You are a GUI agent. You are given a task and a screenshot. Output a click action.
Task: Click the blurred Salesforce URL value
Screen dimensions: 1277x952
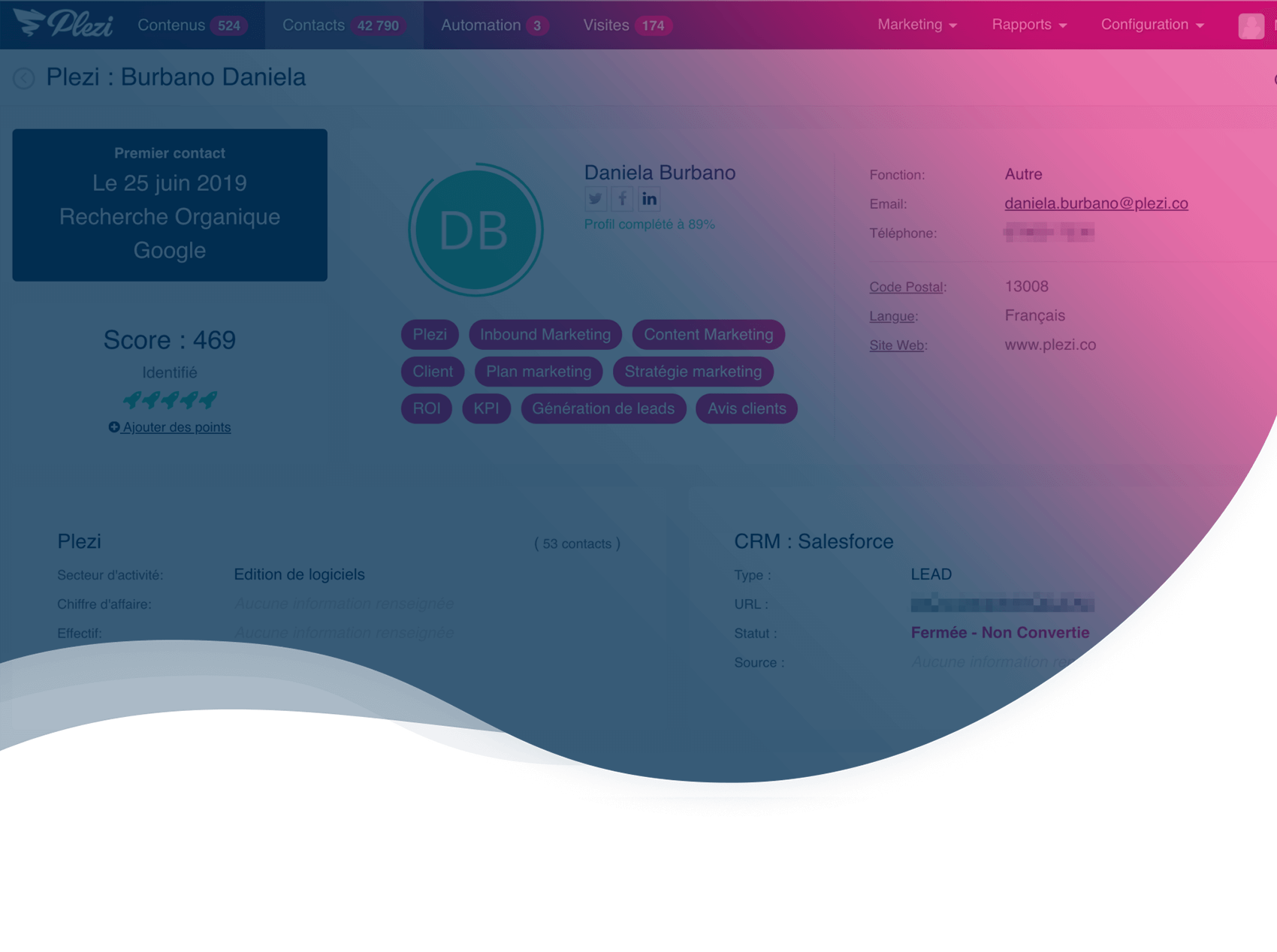[1002, 603]
